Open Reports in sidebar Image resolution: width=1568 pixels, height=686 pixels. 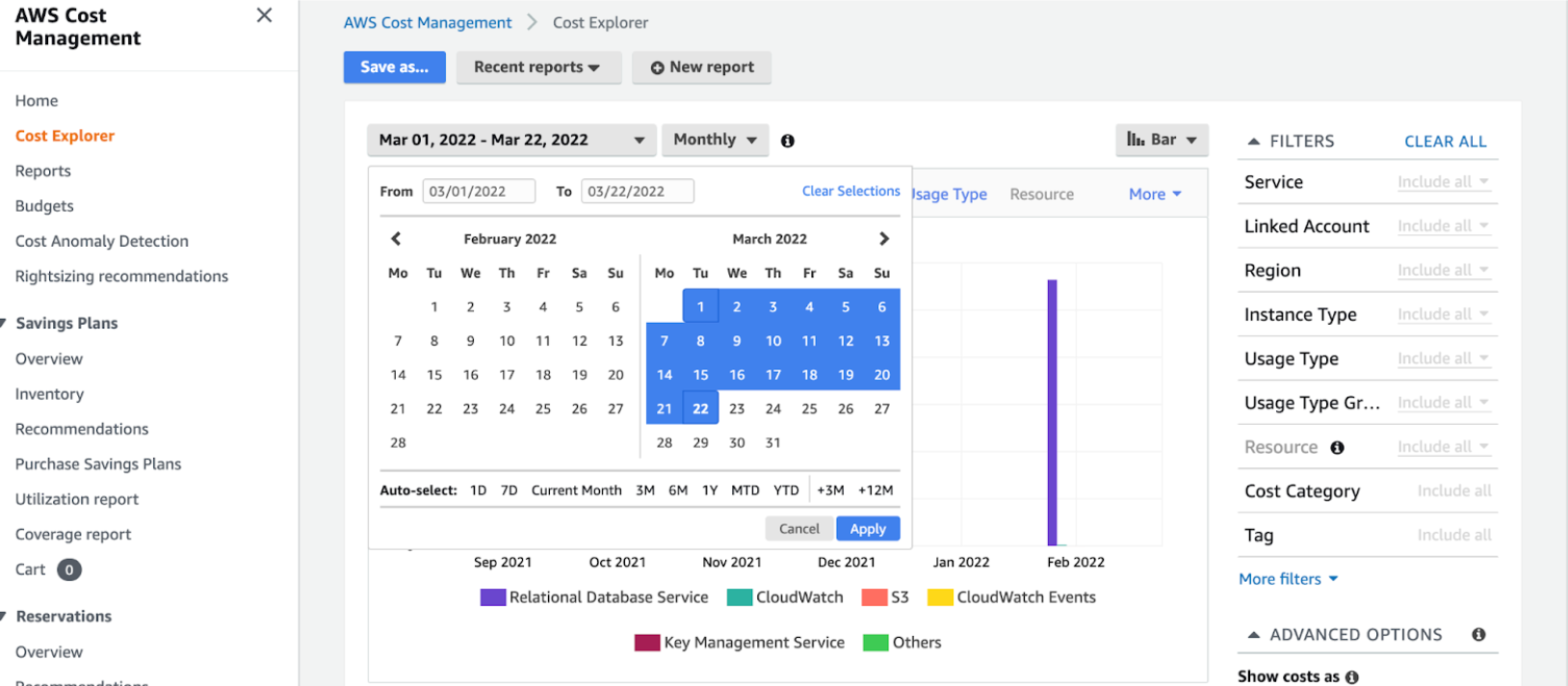(x=43, y=171)
